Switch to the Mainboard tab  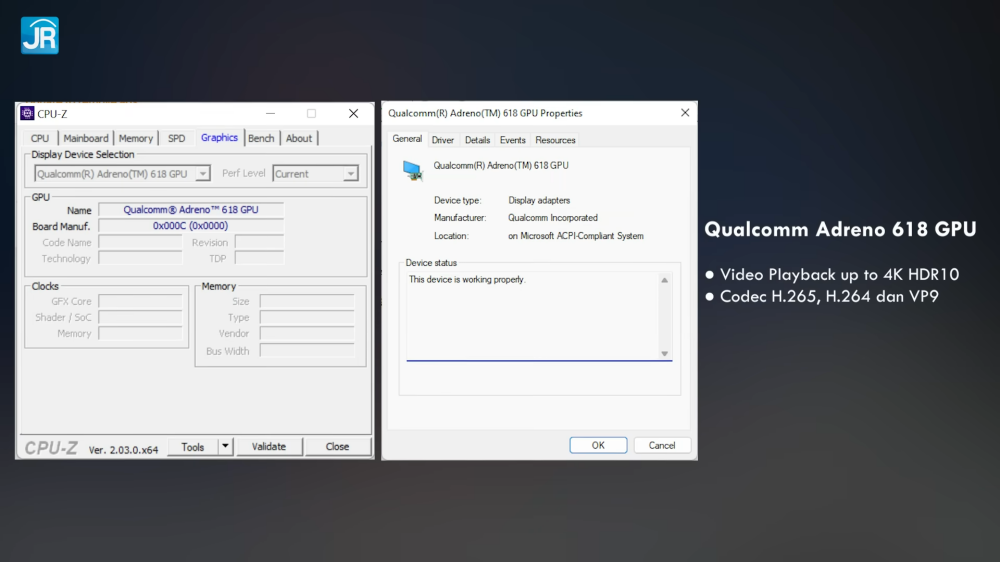(x=85, y=138)
